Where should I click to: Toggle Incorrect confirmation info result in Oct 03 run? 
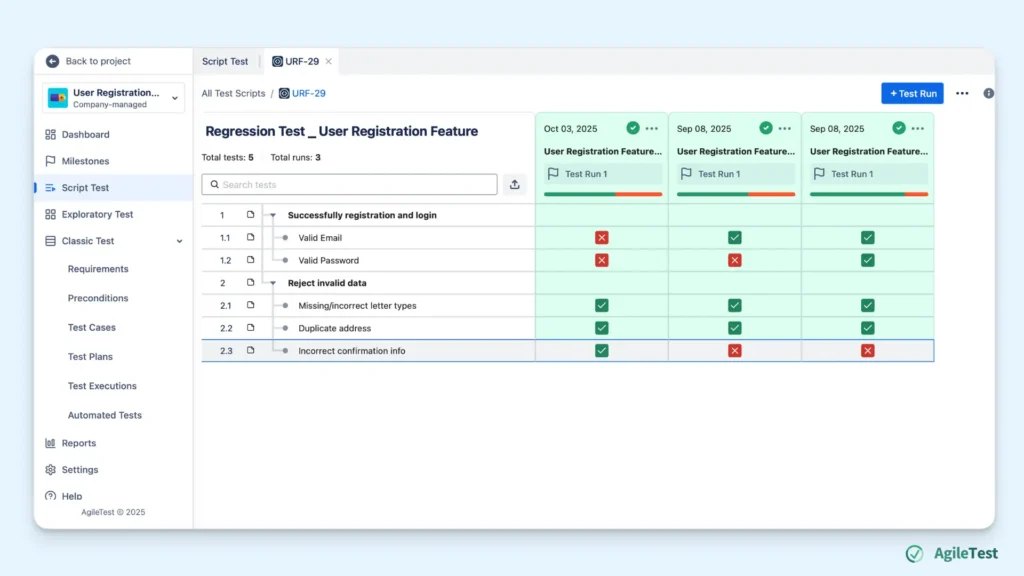[601, 351]
